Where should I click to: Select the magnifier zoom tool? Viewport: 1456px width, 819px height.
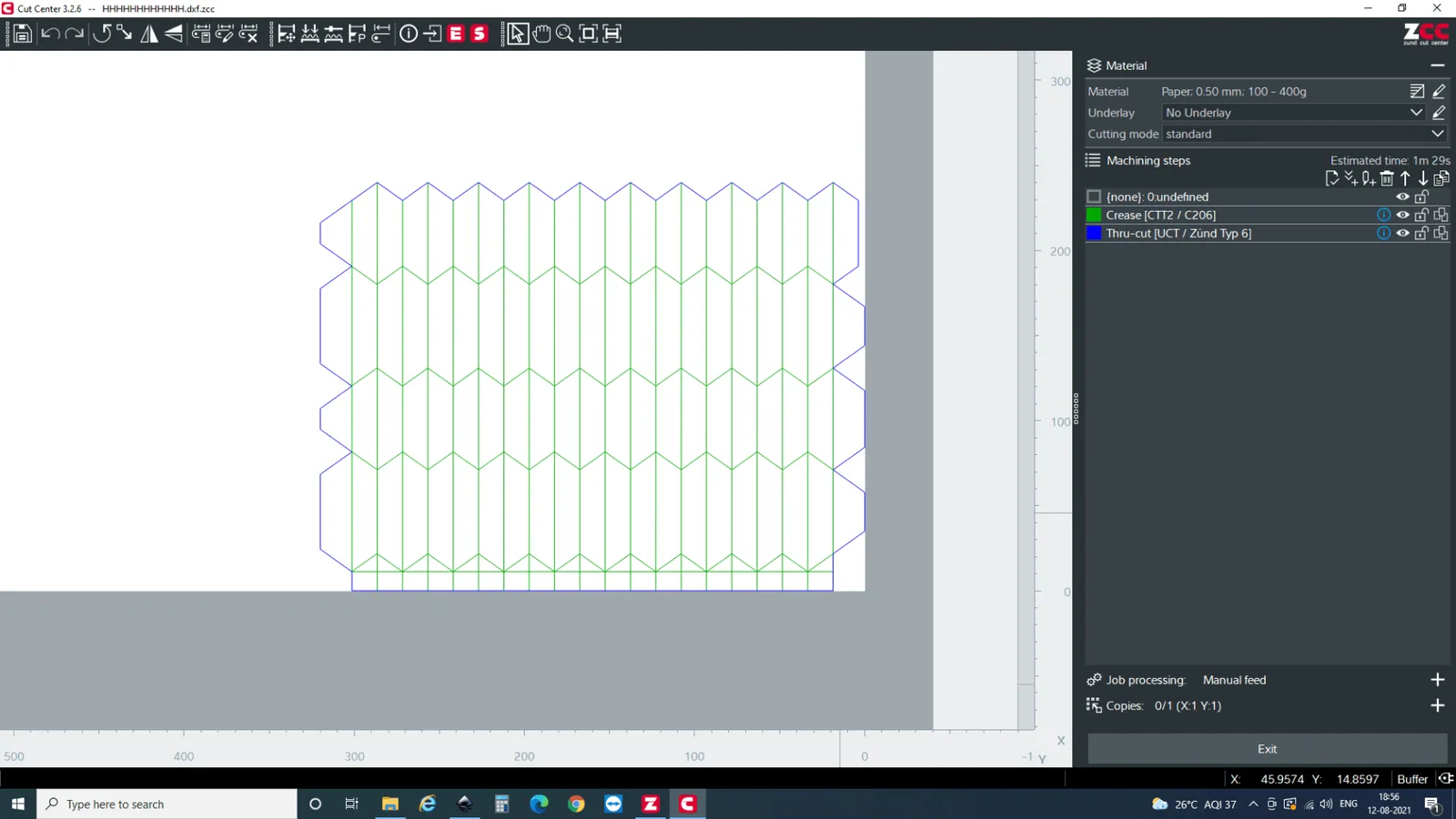pos(564,35)
